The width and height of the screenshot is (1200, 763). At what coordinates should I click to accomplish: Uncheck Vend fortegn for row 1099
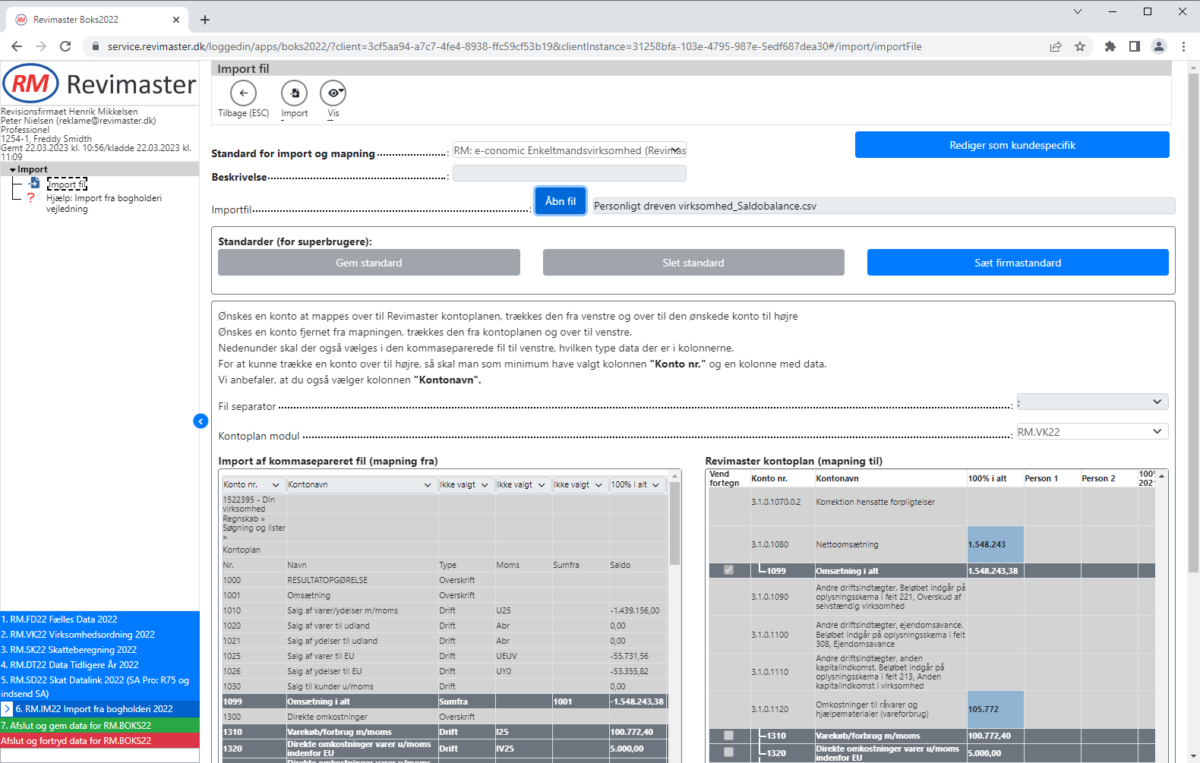click(728, 570)
